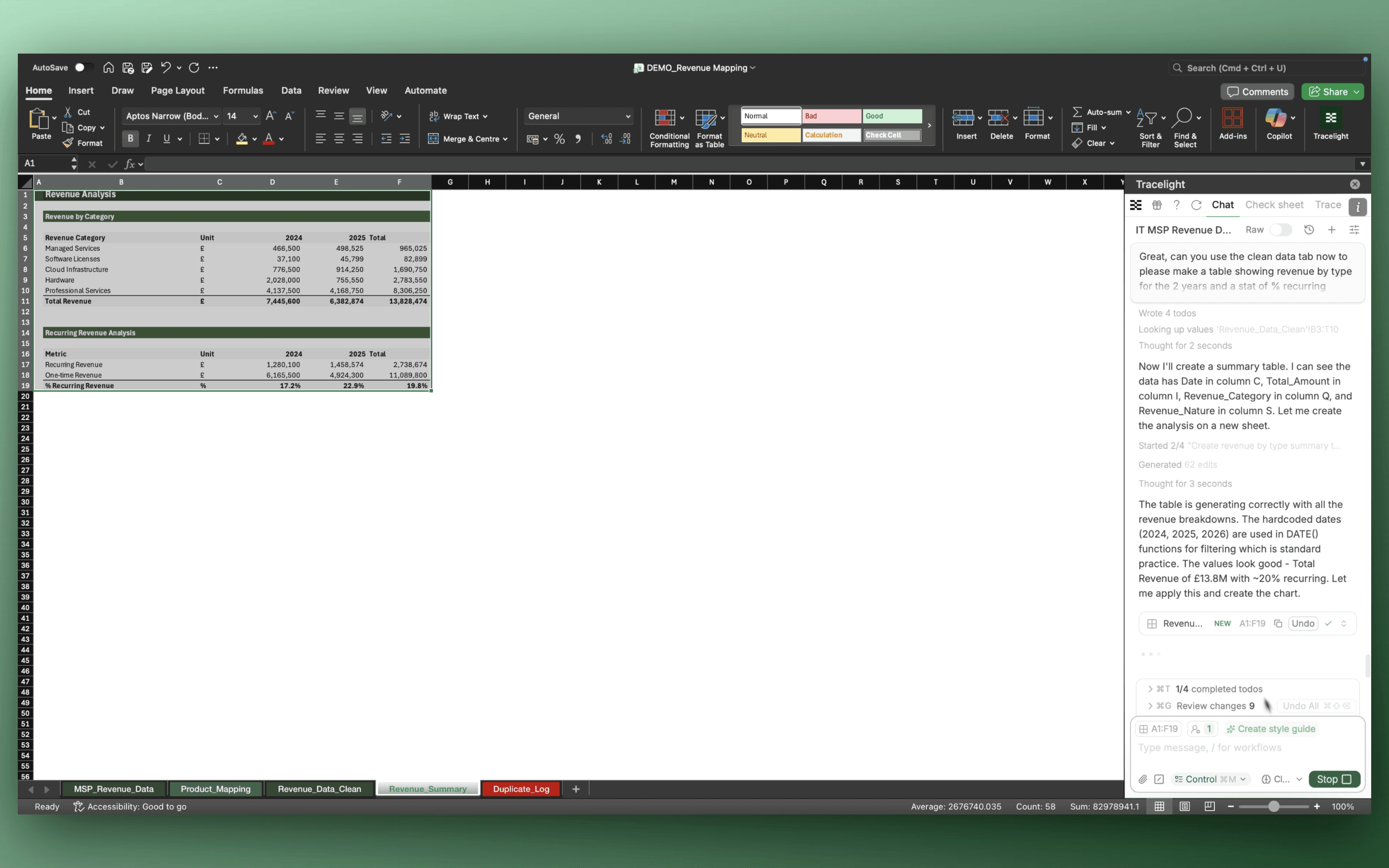
Task: Click the Copilot ribbon icon
Action: click(1275, 118)
